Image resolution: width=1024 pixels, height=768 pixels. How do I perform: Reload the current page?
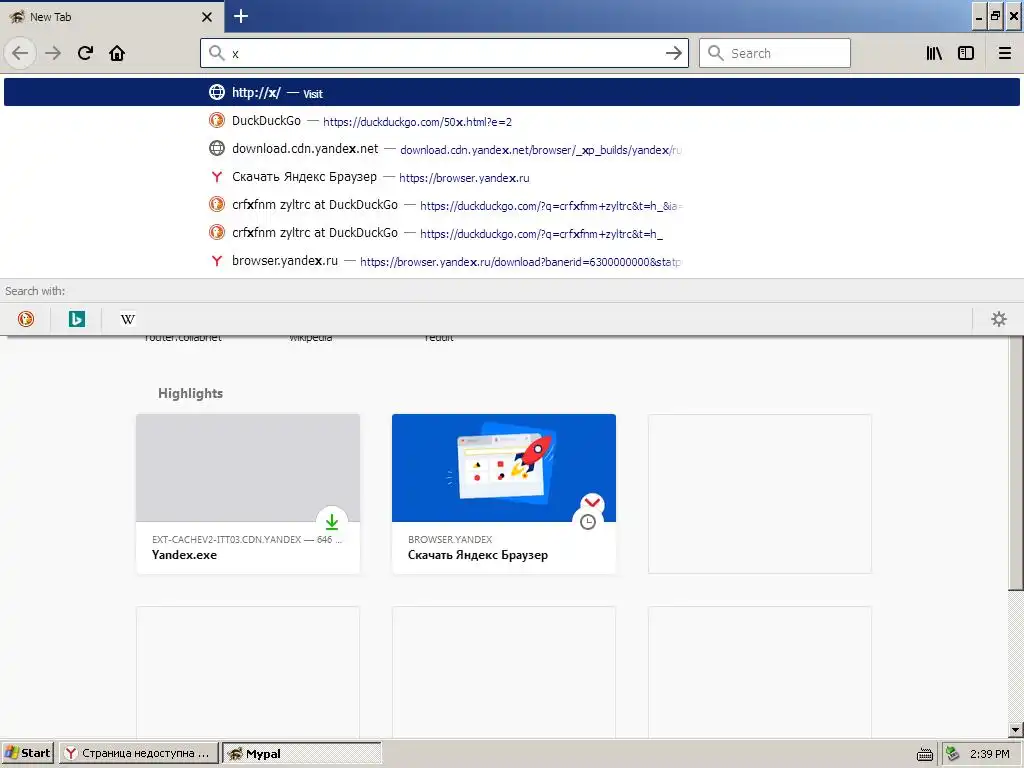pyautogui.click(x=86, y=53)
